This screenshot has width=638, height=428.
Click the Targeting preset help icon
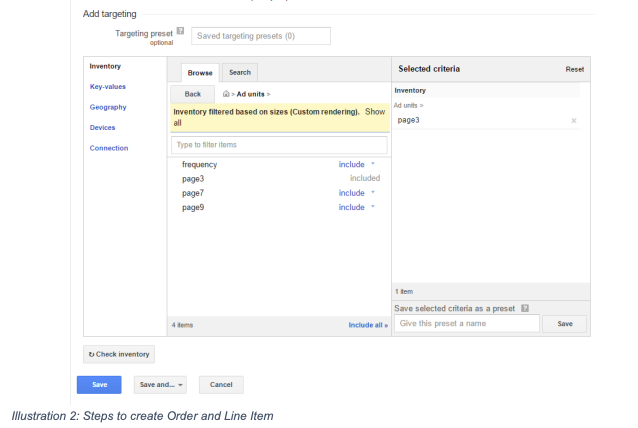point(180,32)
